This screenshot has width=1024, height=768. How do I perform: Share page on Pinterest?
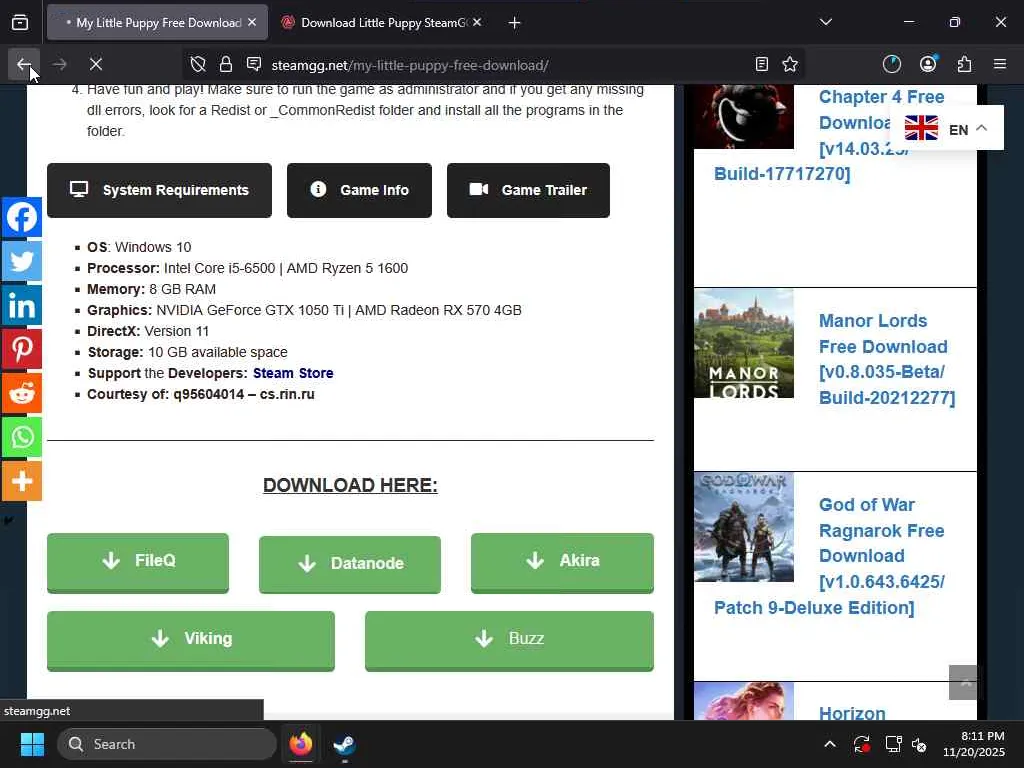[22, 349]
